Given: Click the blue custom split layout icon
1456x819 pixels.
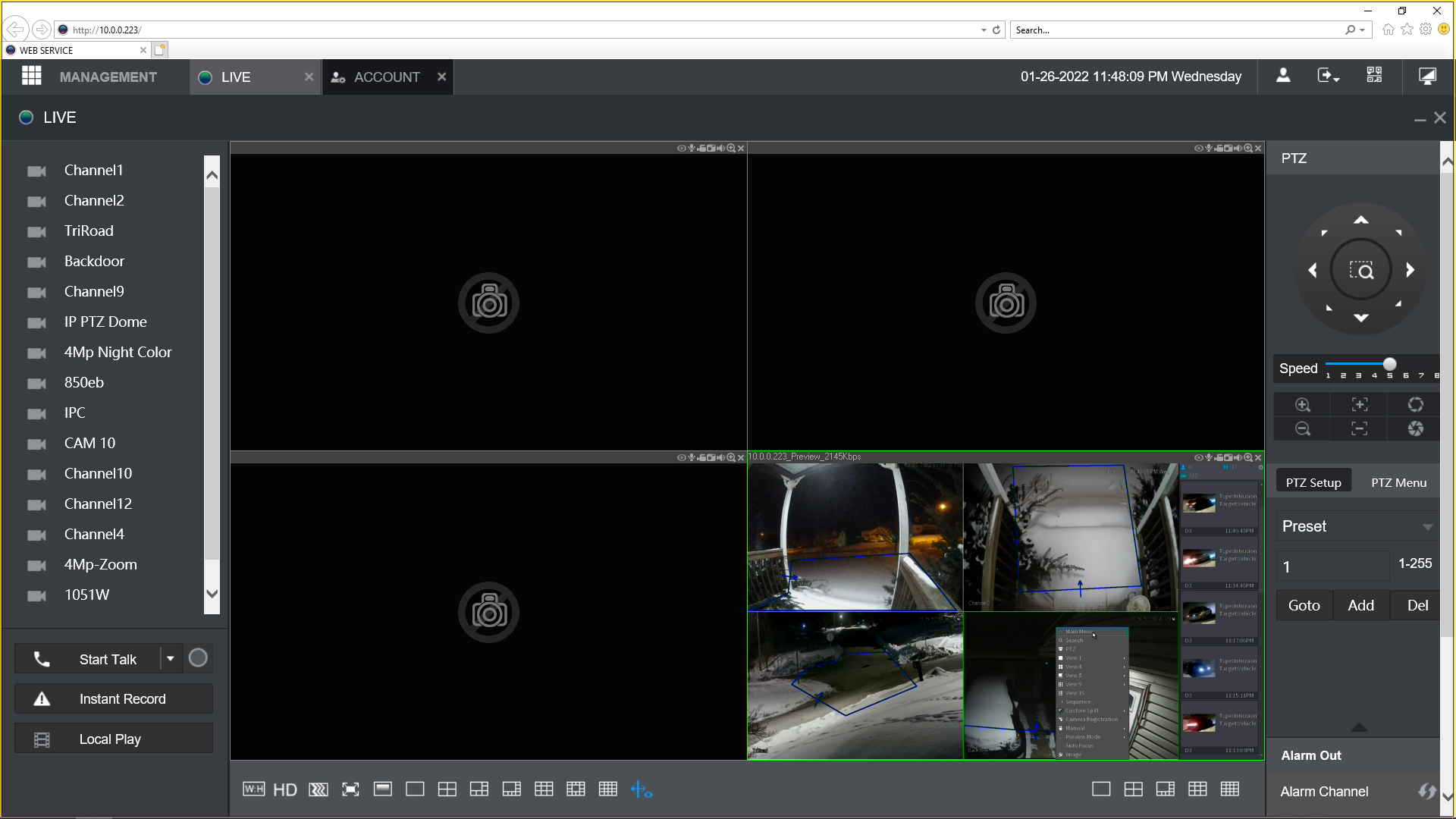Looking at the screenshot, I should [x=642, y=790].
